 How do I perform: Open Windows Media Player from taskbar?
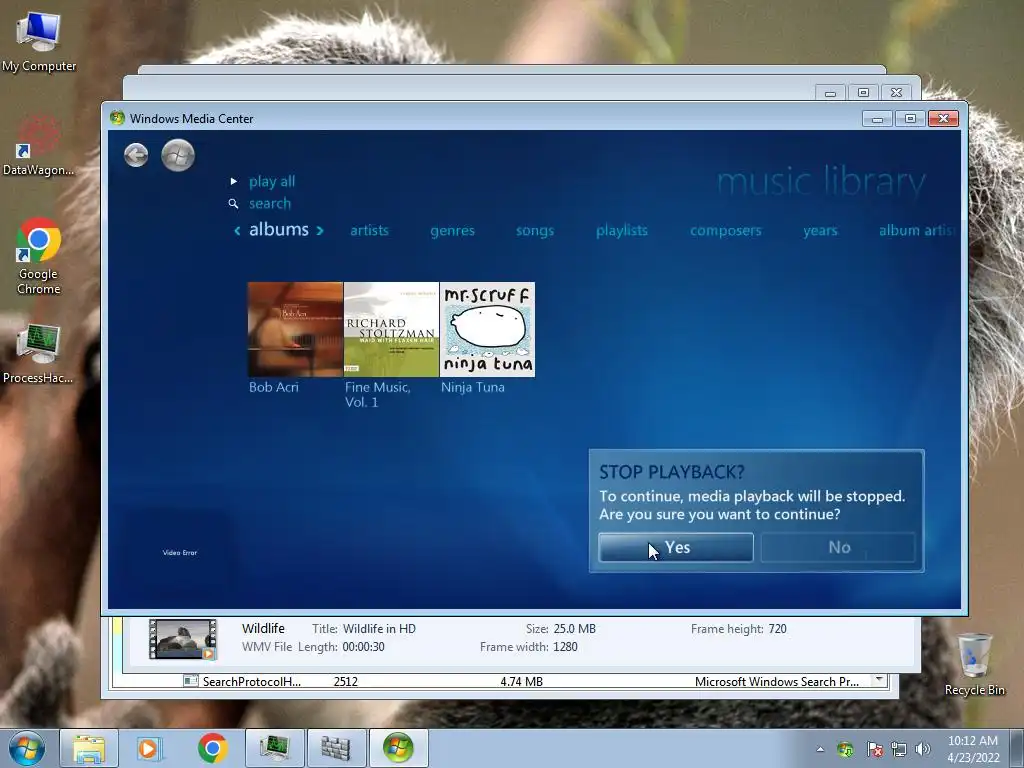150,748
